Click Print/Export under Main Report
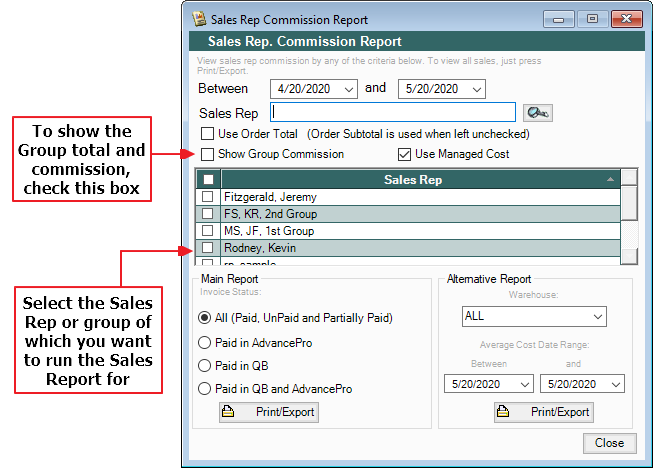The image size is (653, 468). coord(269,412)
